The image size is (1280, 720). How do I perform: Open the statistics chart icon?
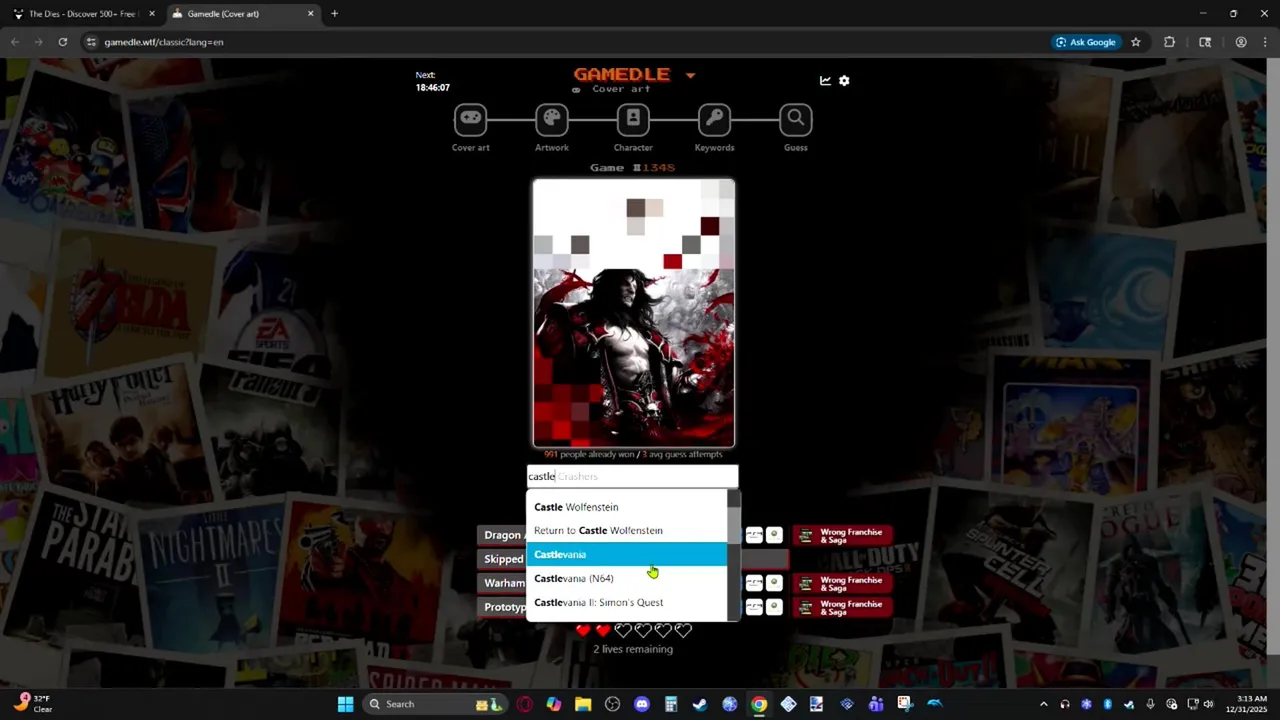coord(825,81)
